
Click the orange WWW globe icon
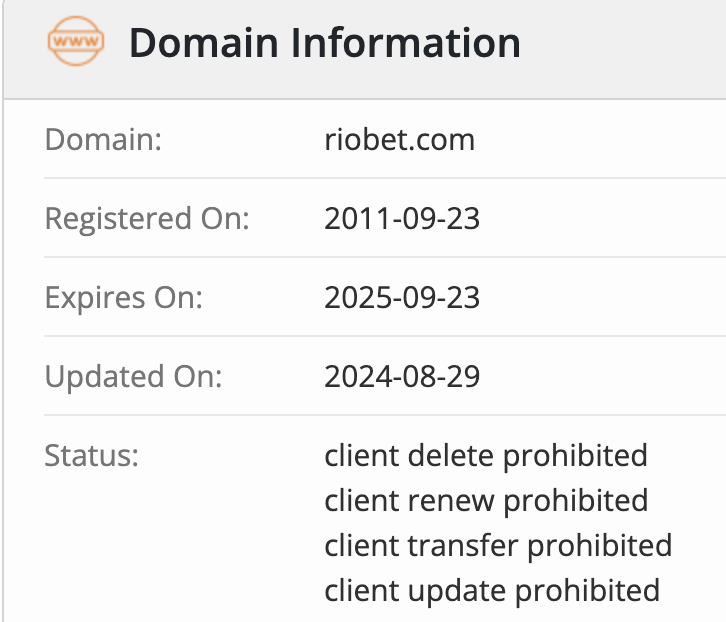pos(76,41)
